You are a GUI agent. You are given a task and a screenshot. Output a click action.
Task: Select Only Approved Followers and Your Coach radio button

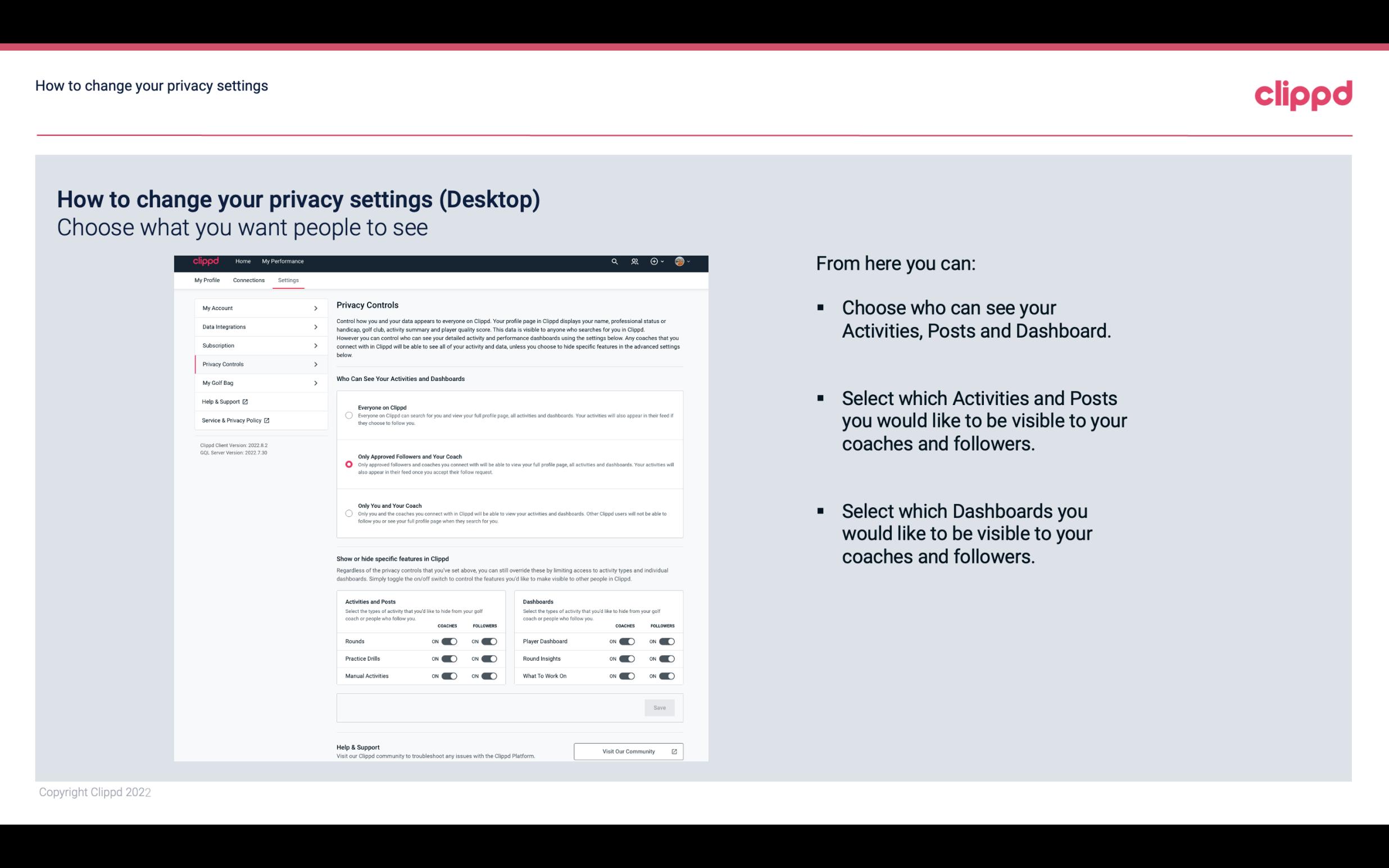[x=347, y=464]
